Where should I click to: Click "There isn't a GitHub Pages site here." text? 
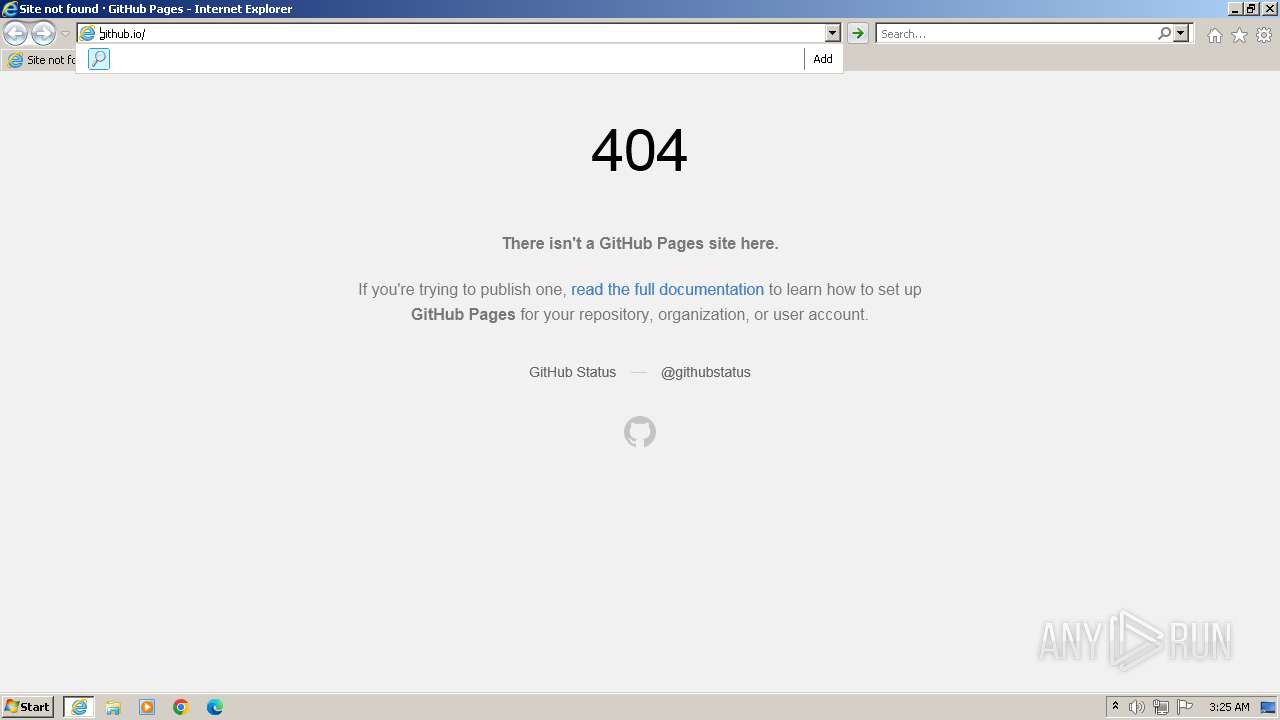pyautogui.click(x=640, y=243)
